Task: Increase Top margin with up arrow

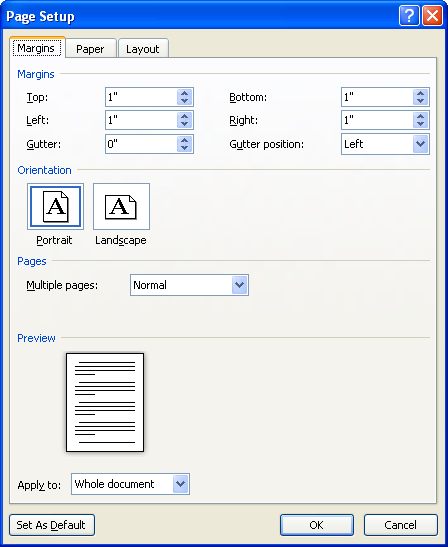Action: click(185, 93)
